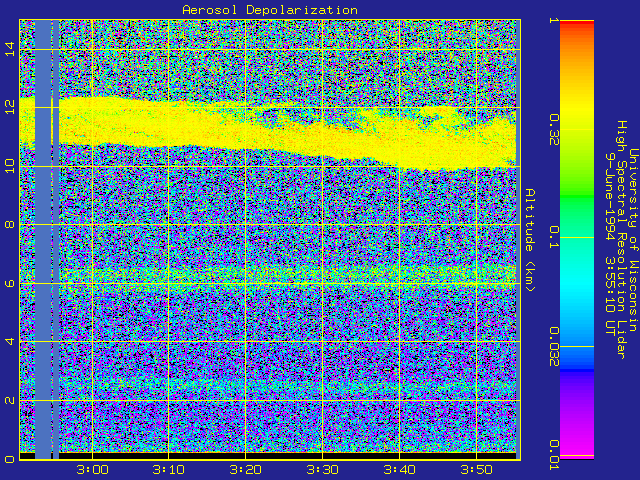Click the 3:00 time axis label
The width and height of the screenshot is (640, 480).
(x=92, y=470)
